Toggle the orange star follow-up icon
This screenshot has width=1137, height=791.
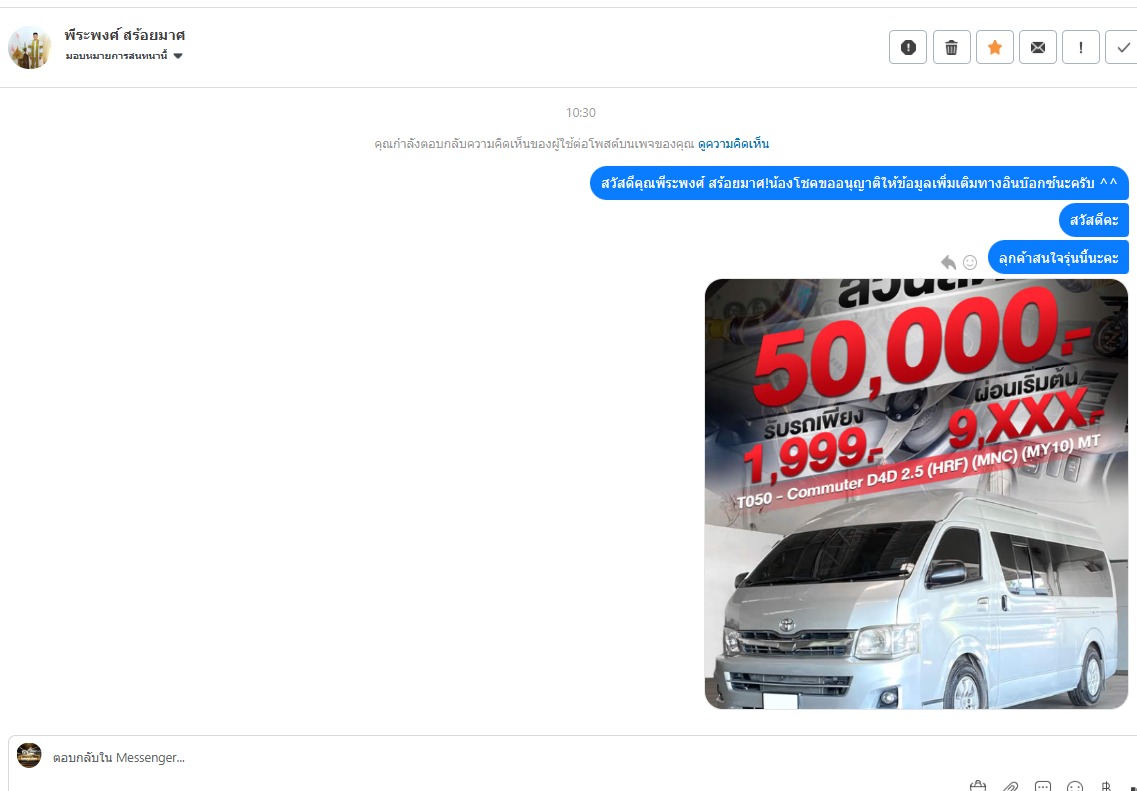pyautogui.click(x=995, y=48)
